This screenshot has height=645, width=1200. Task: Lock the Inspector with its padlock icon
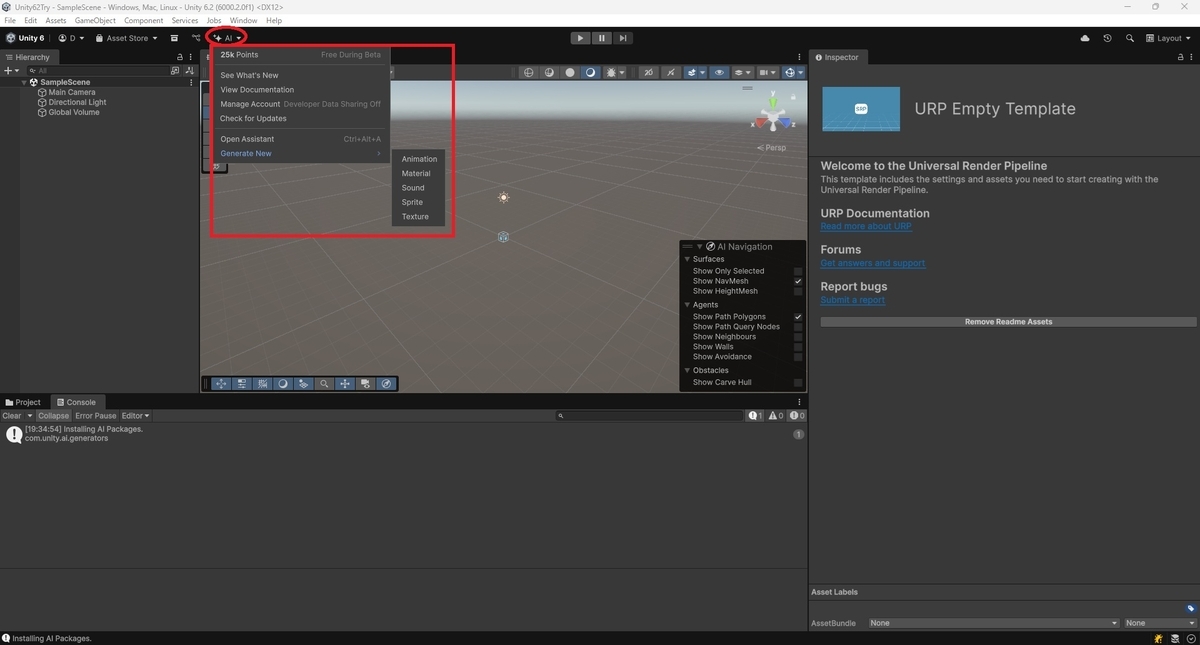[x=1180, y=57]
